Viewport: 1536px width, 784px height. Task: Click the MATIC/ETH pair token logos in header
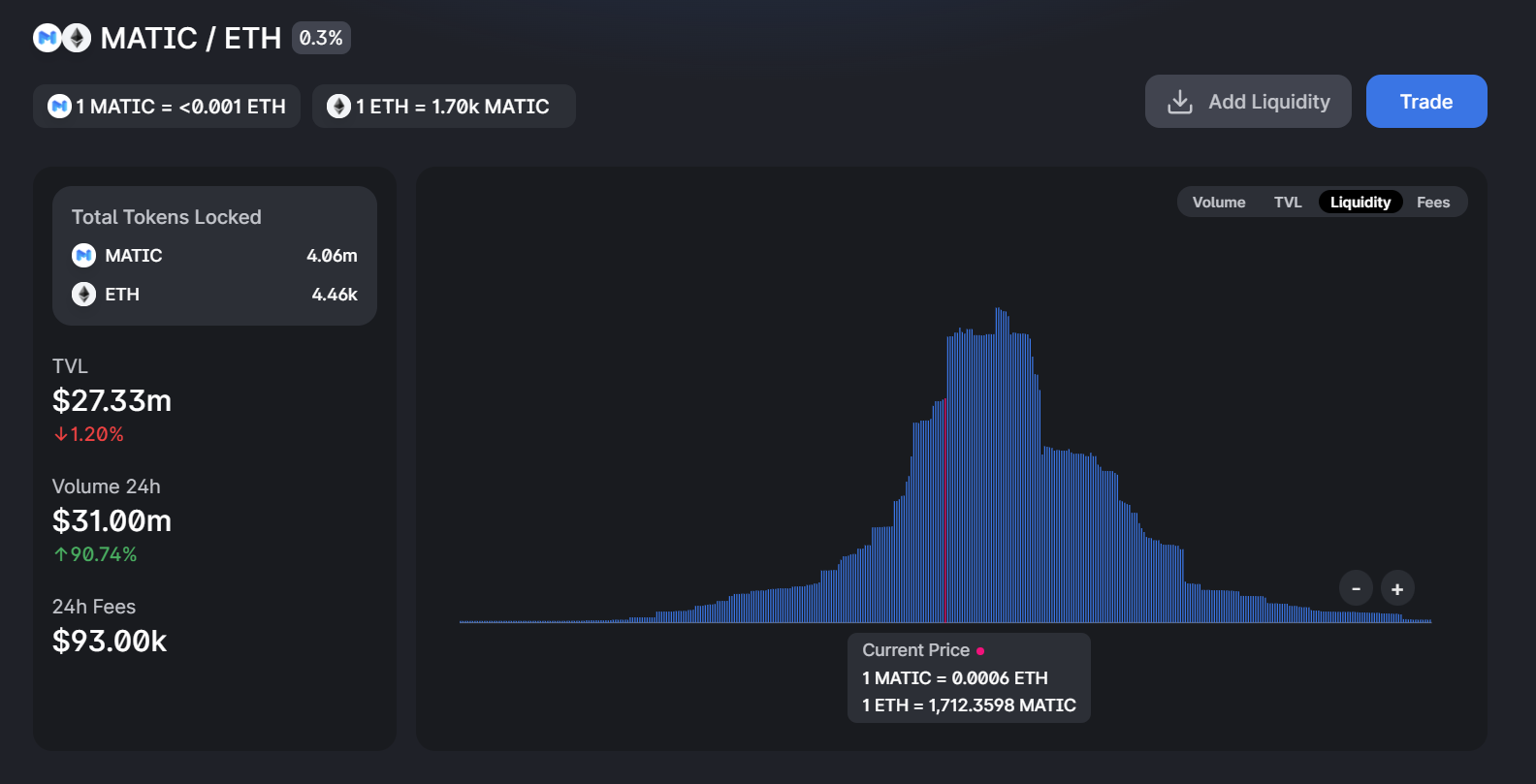(62, 38)
